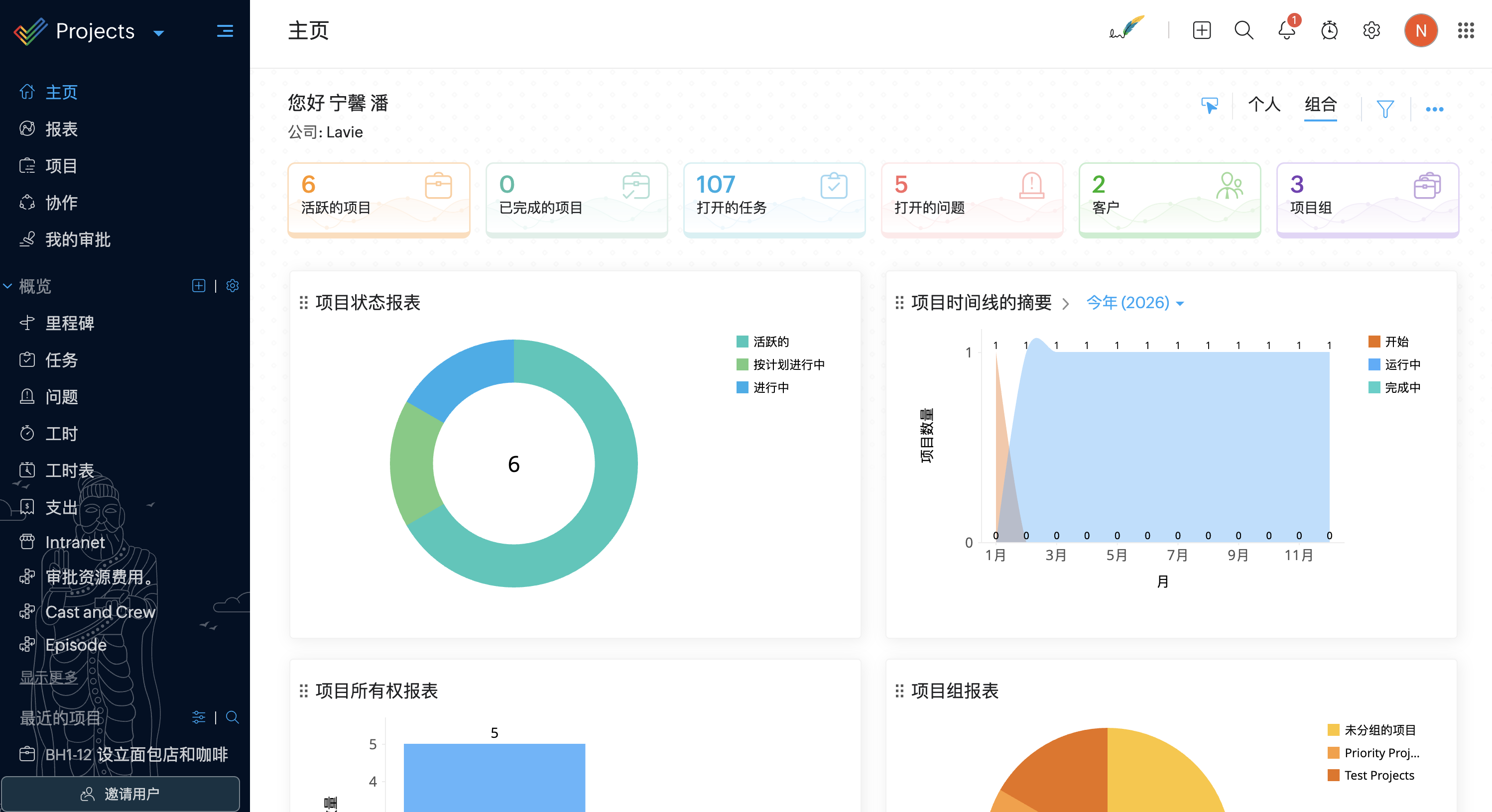Open the timer clock icon in header
The width and height of the screenshot is (1492, 812).
point(1329,30)
